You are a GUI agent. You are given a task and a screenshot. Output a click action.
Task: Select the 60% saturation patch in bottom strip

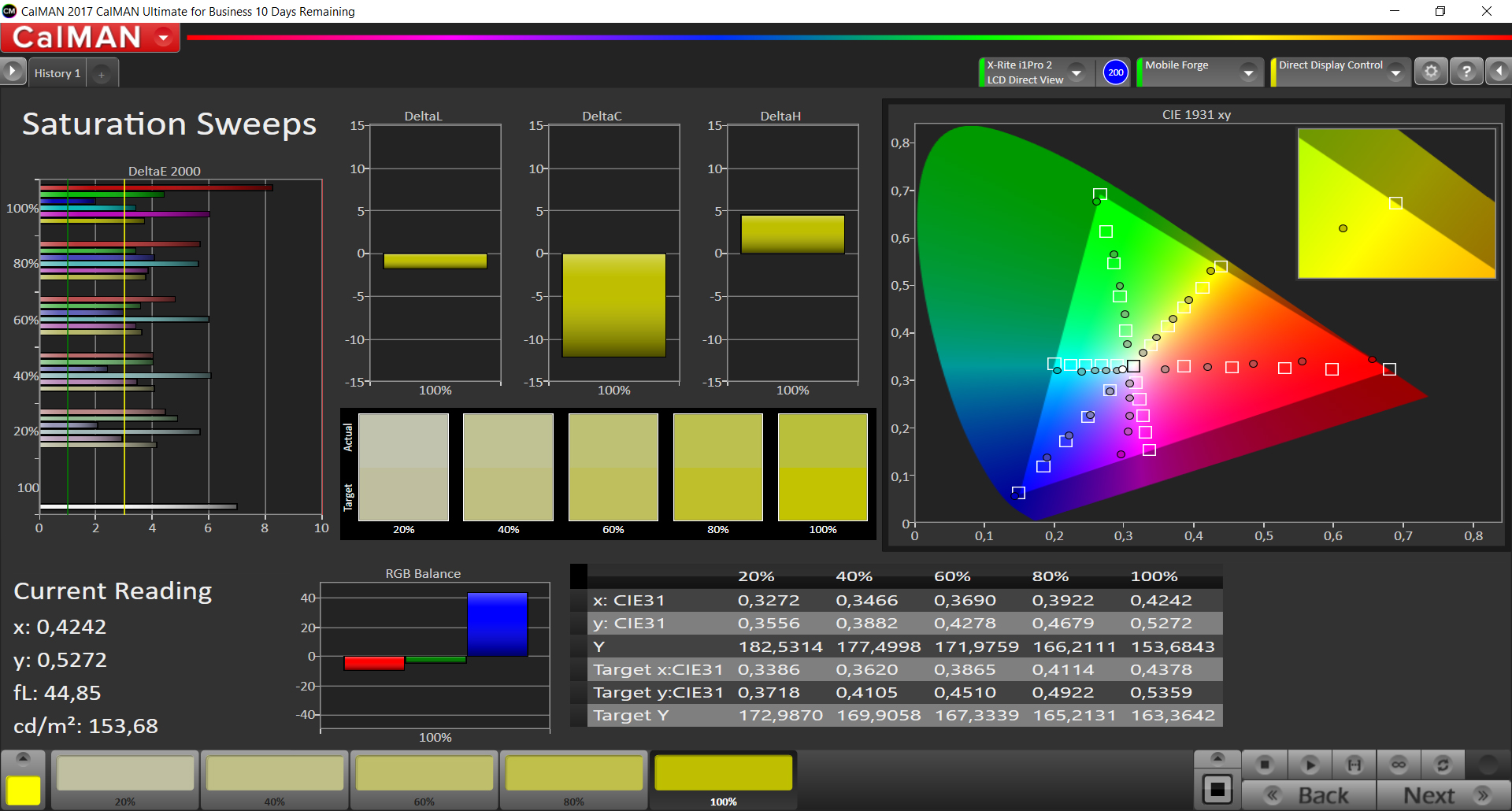tap(424, 780)
